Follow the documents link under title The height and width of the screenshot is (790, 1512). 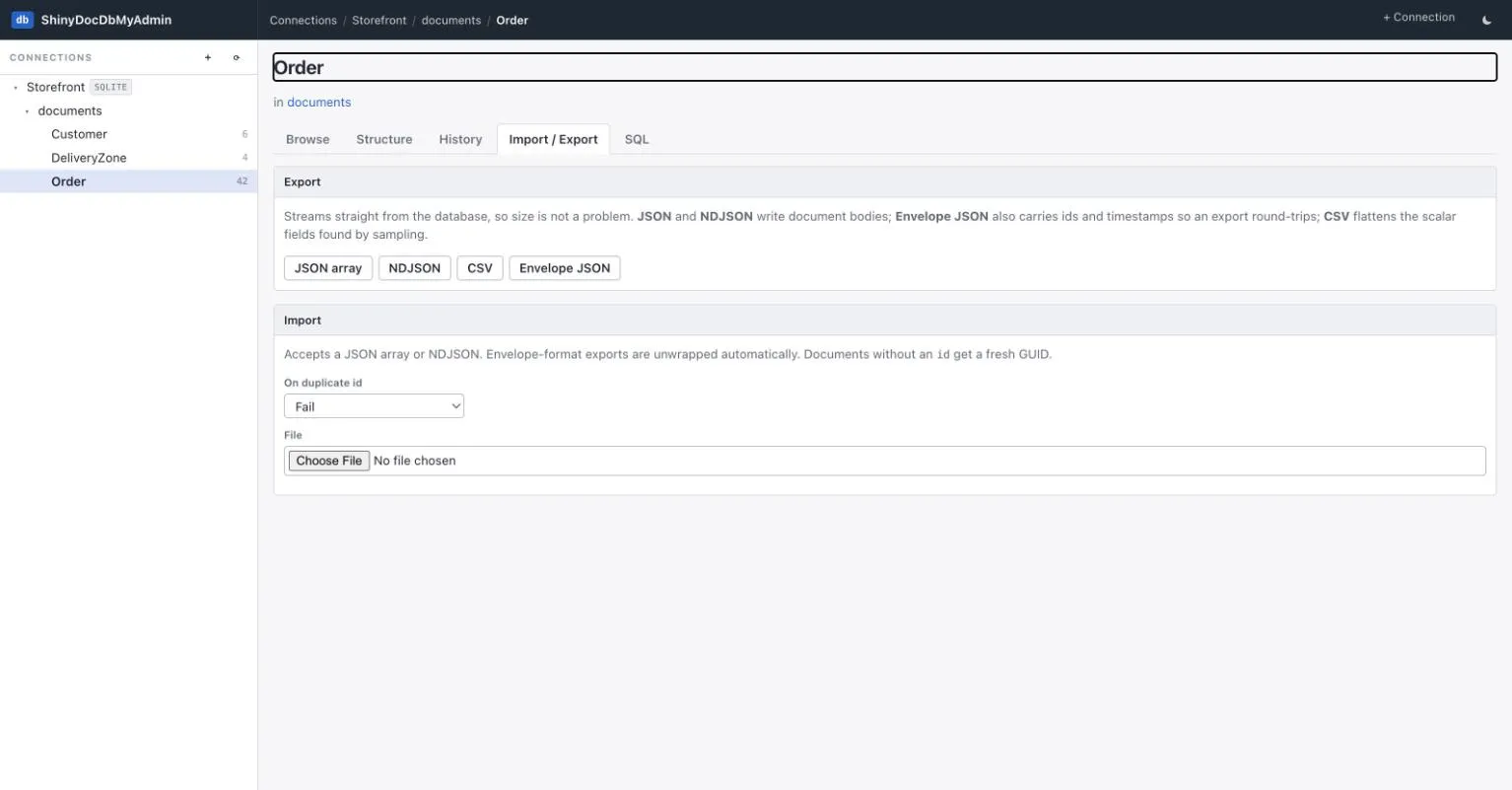point(319,103)
